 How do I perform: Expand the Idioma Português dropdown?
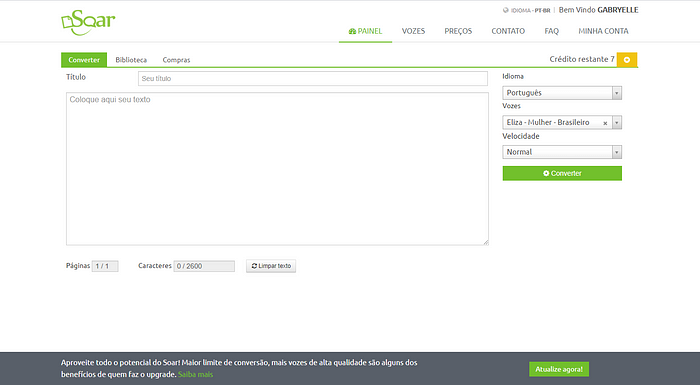tap(562, 93)
